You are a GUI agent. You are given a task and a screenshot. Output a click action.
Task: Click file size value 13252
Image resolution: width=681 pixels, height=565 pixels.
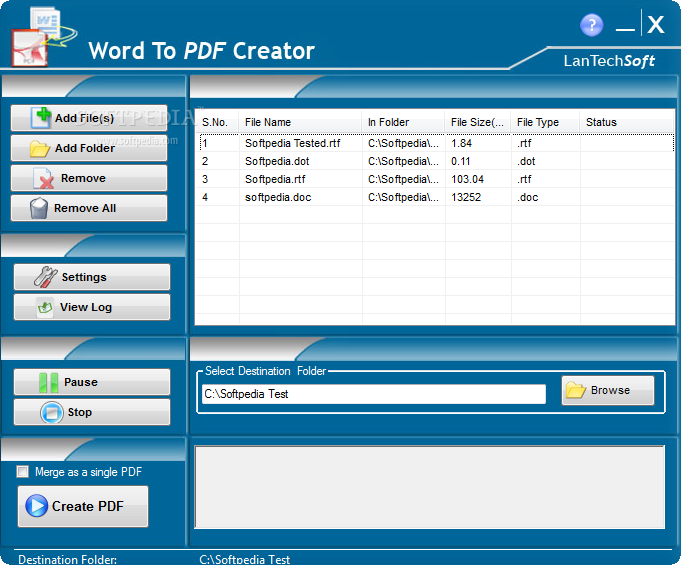466,197
